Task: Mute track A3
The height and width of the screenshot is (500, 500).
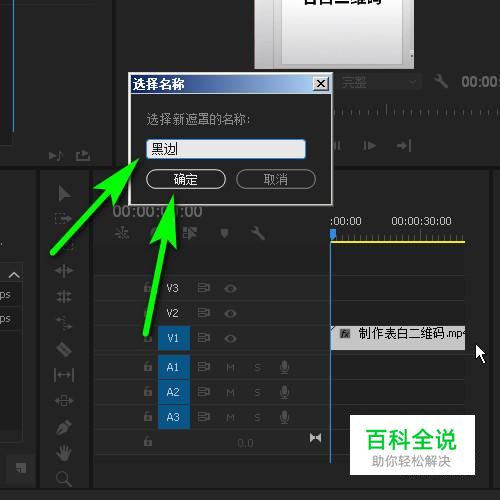Action: [x=230, y=418]
